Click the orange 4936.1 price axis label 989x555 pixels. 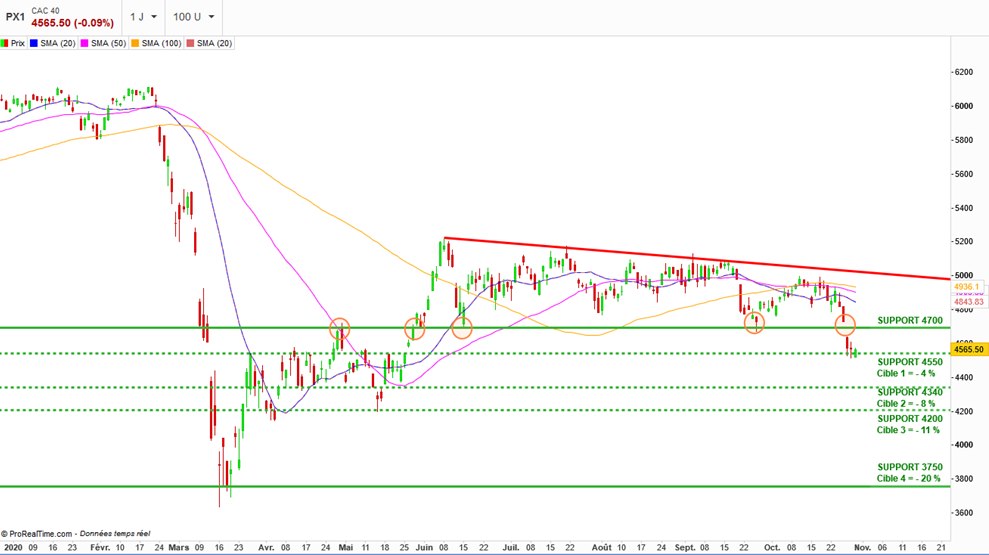[968, 285]
